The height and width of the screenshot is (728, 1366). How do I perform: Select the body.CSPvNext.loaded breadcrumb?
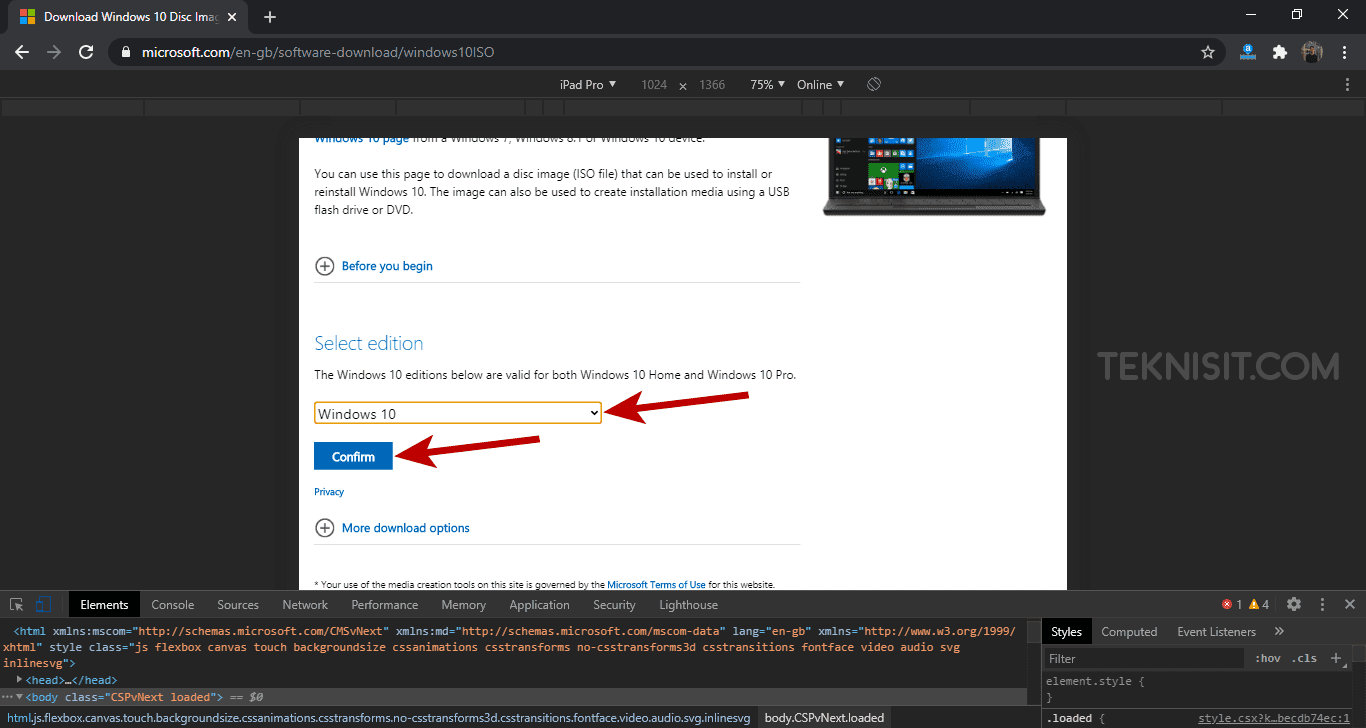(824, 718)
